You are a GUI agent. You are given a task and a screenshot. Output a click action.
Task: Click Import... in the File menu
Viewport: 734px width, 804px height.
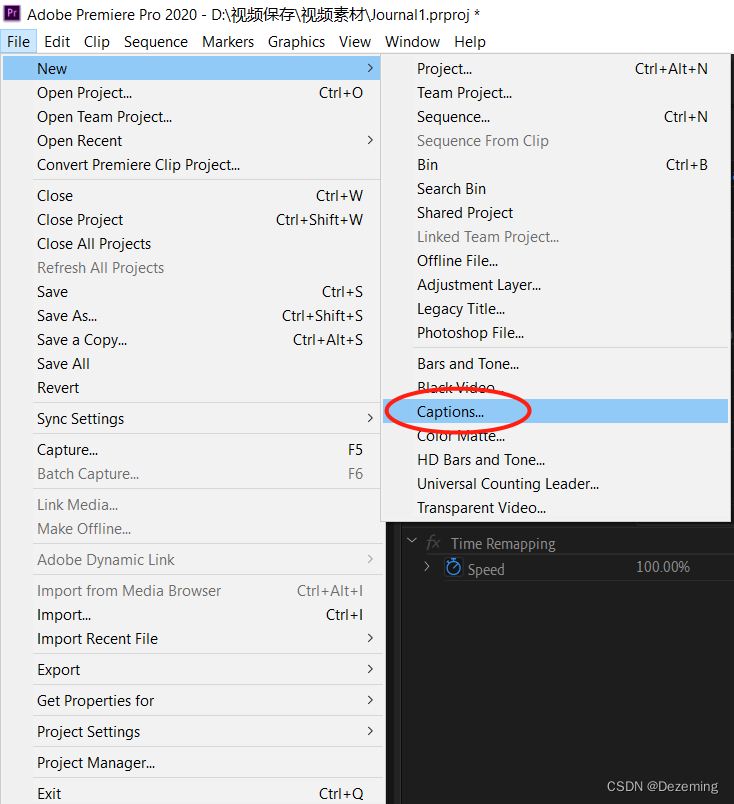(191, 614)
